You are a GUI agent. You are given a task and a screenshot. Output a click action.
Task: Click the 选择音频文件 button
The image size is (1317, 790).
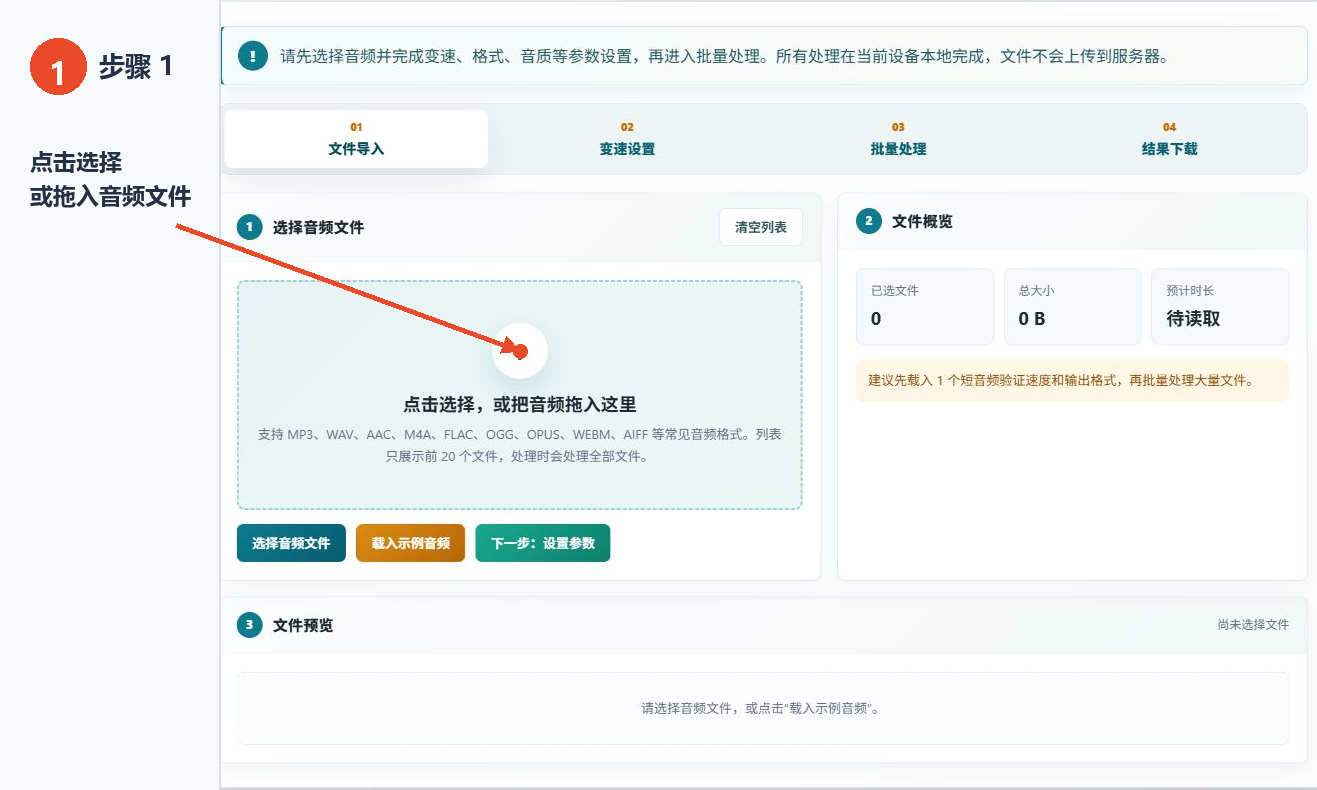pos(291,543)
